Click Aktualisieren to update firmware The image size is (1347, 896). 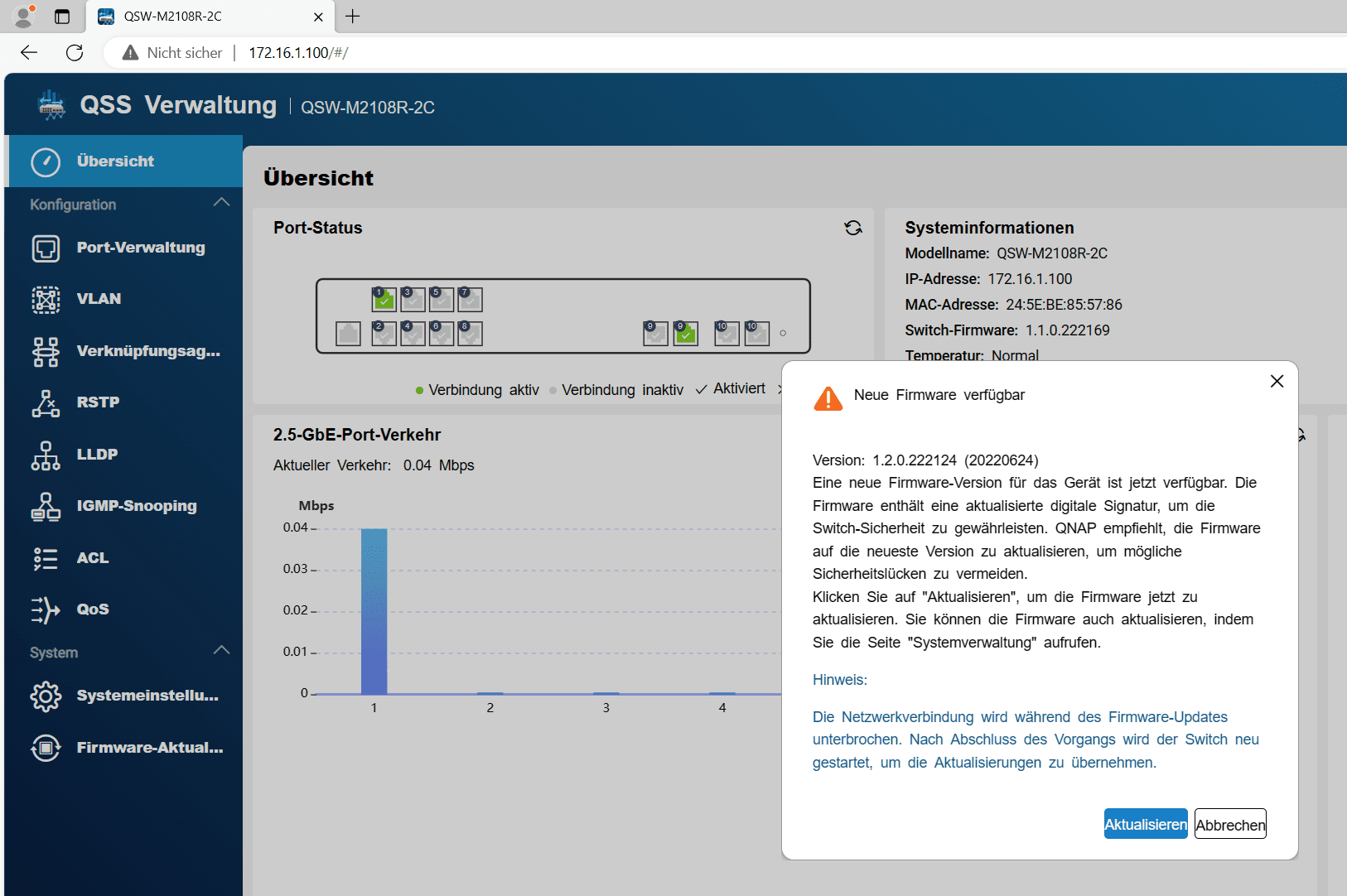coord(1146,824)
